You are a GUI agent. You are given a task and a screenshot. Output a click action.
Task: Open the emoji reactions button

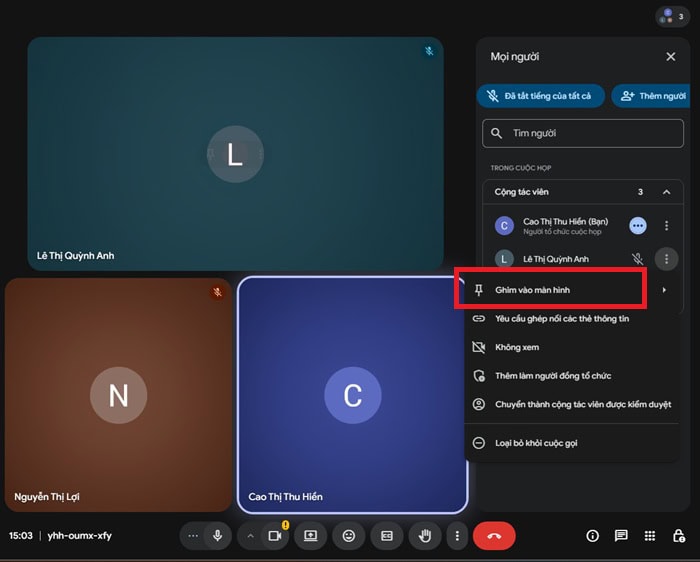click(349, 535)
